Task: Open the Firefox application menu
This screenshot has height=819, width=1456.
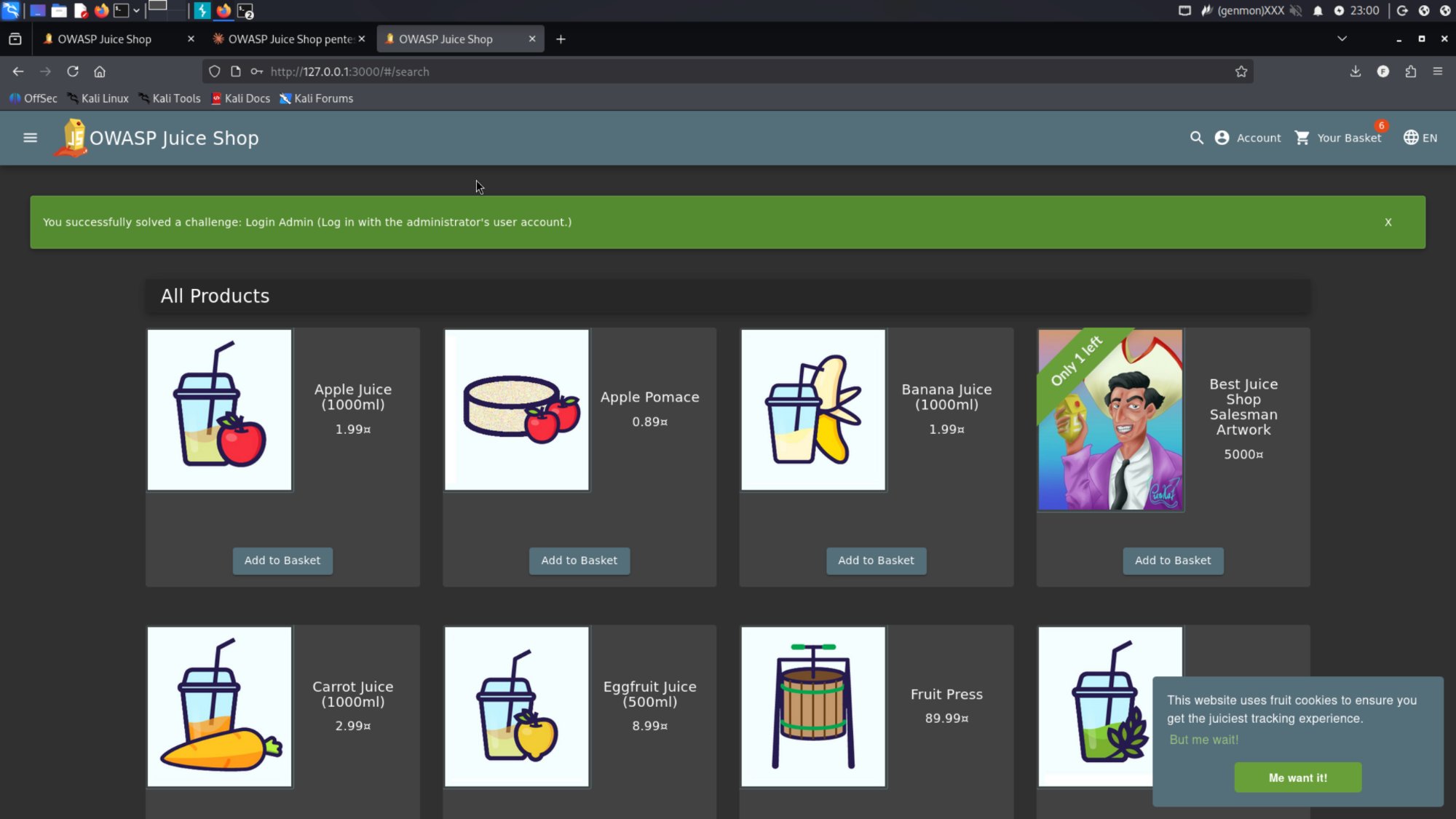Action: (x=1438, y=71)
